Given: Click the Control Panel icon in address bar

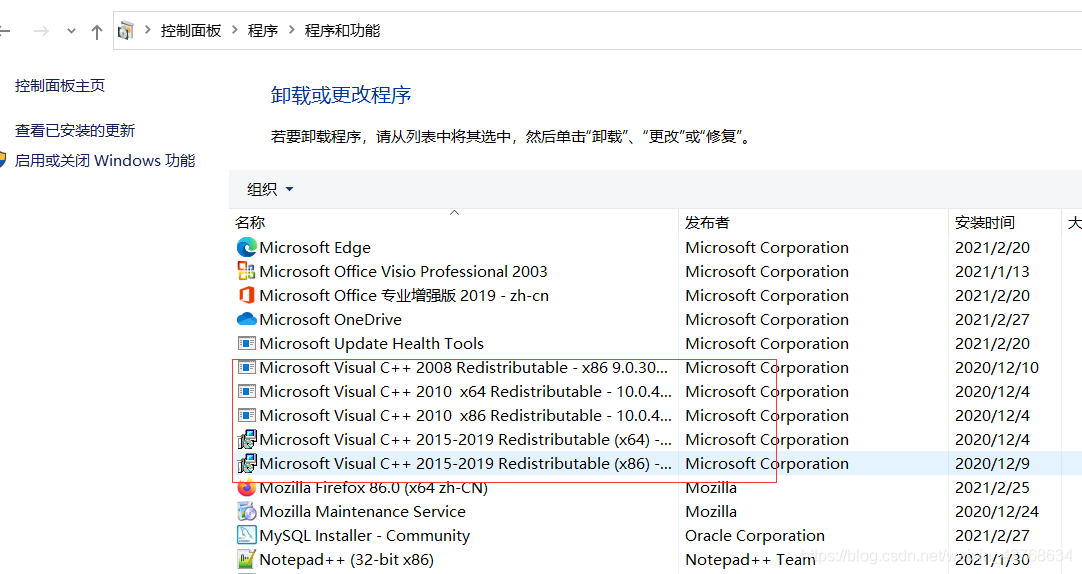Looking at the screenshot, I should pyautogui.click(x=126, y=31).
